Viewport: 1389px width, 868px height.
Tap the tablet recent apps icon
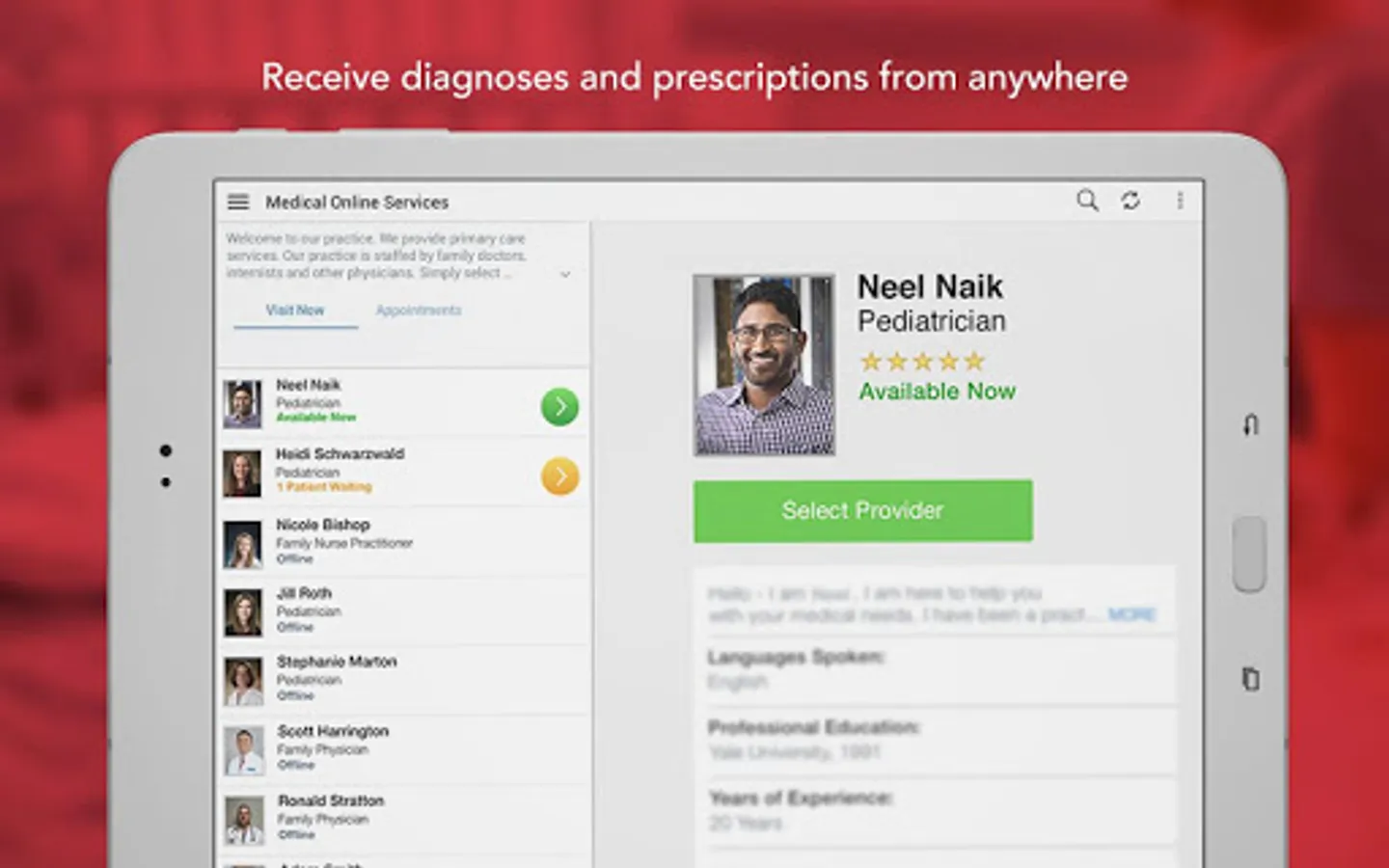pyautogui.click(x=1251, y=679)
